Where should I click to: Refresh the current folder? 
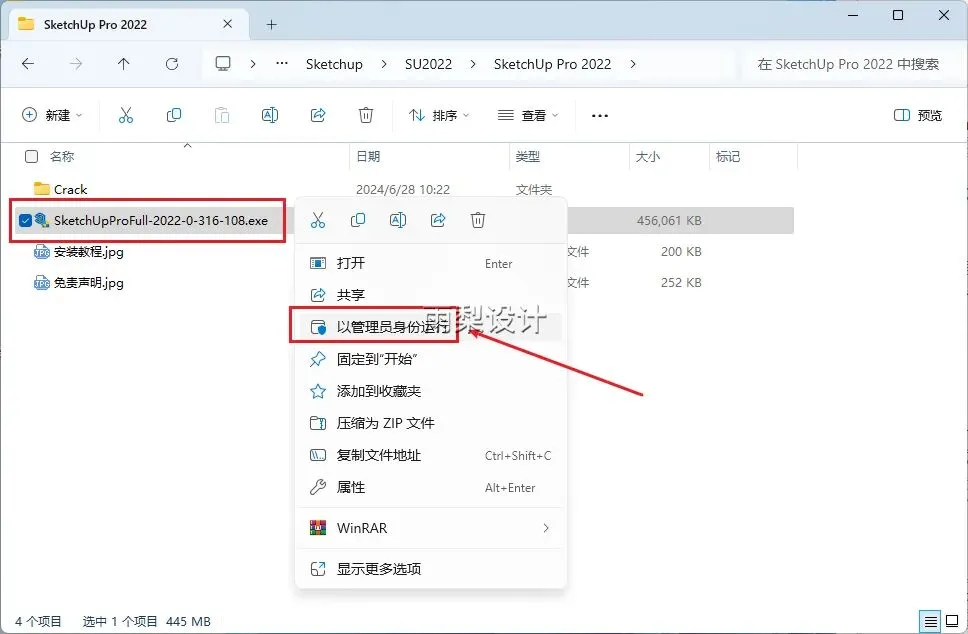(172, 64)
